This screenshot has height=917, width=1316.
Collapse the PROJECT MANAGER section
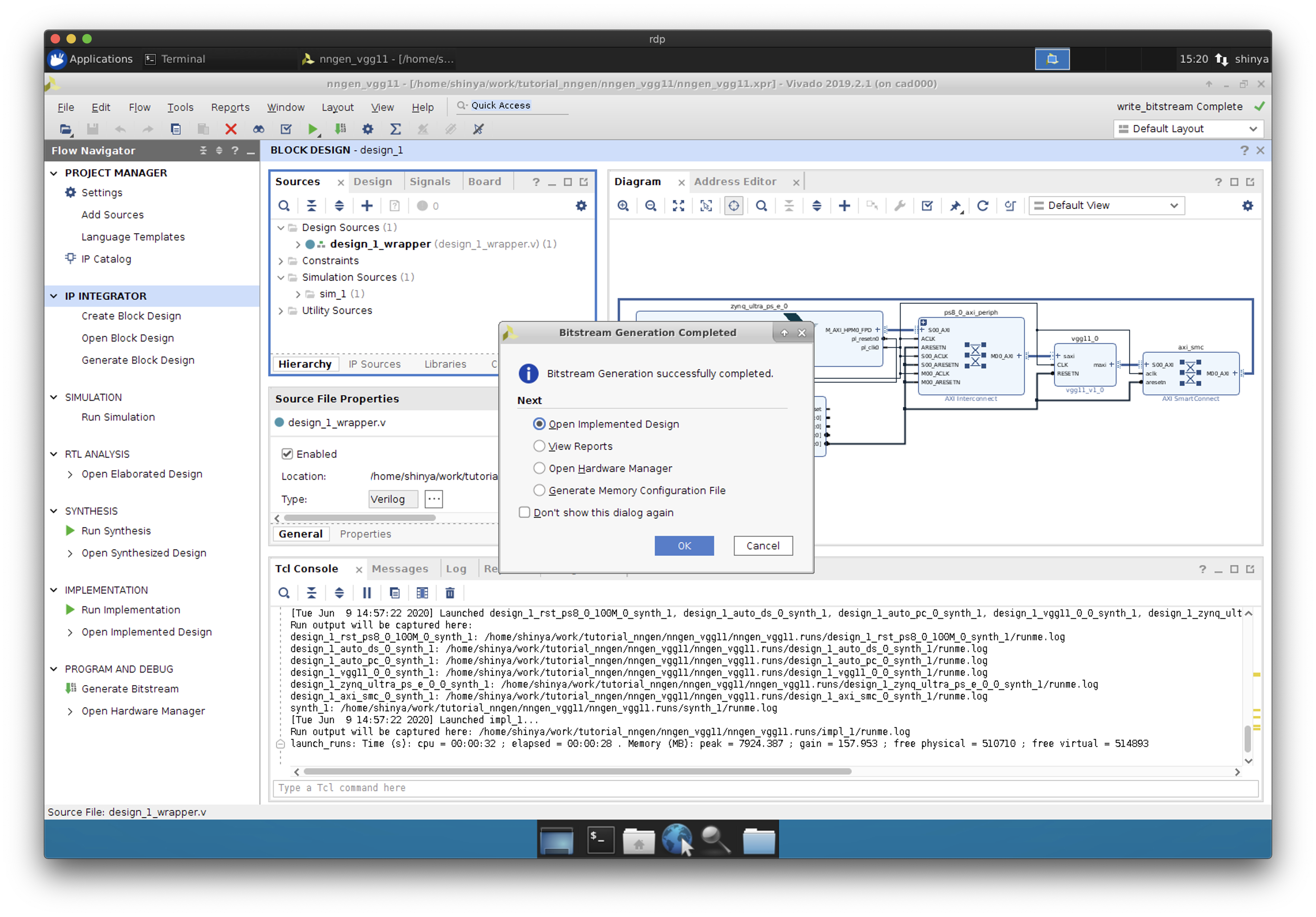tap(54, 173)
